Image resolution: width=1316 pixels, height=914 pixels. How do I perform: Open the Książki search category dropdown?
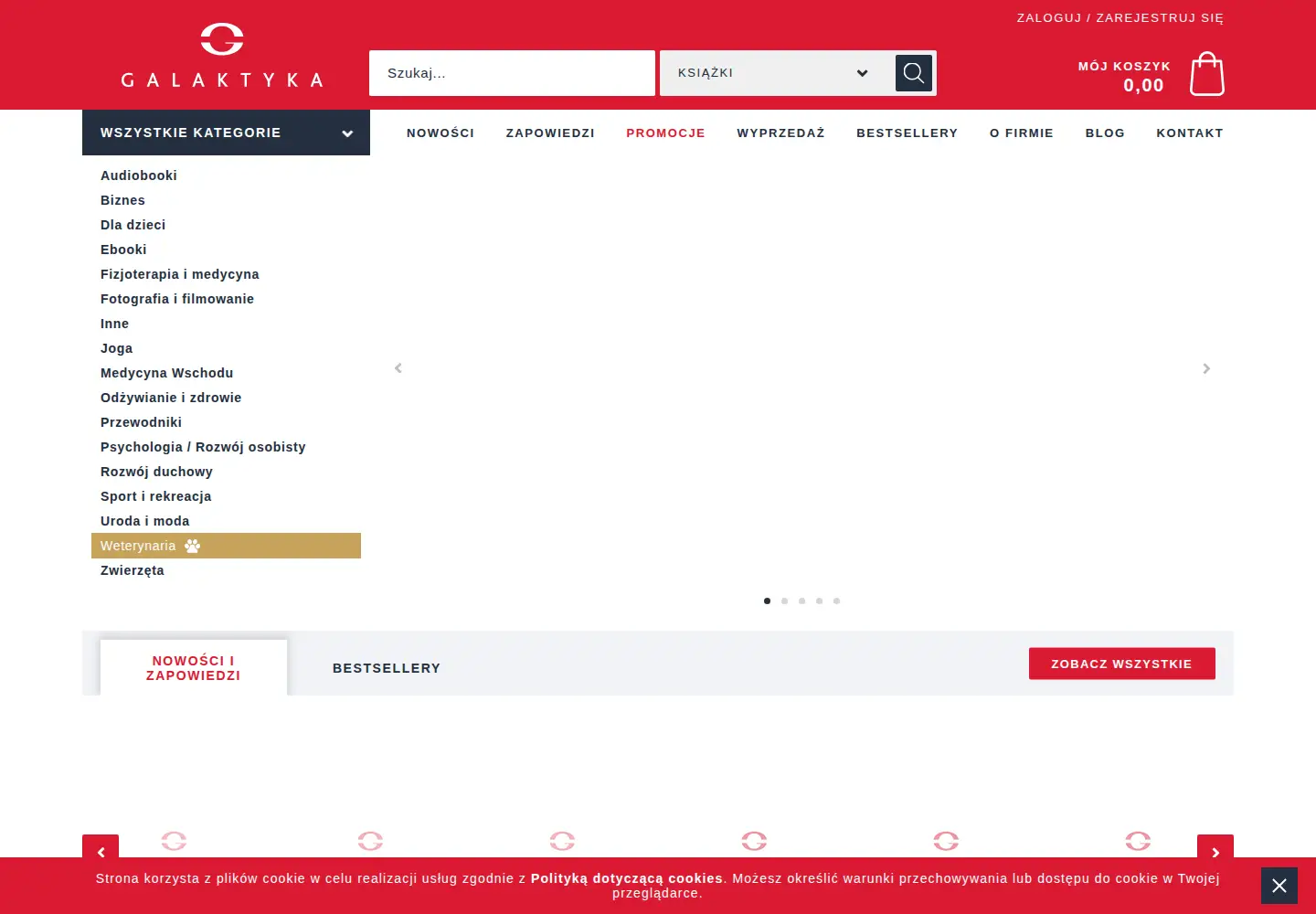pyautogui.click(x=775, y=73)
